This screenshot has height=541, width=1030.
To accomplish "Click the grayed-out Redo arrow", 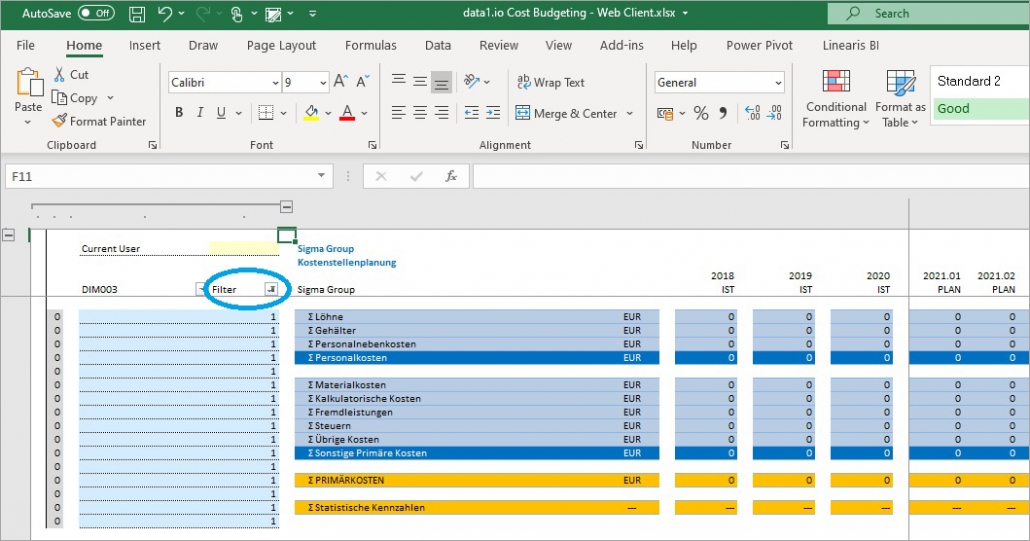I will click(202, 14).
